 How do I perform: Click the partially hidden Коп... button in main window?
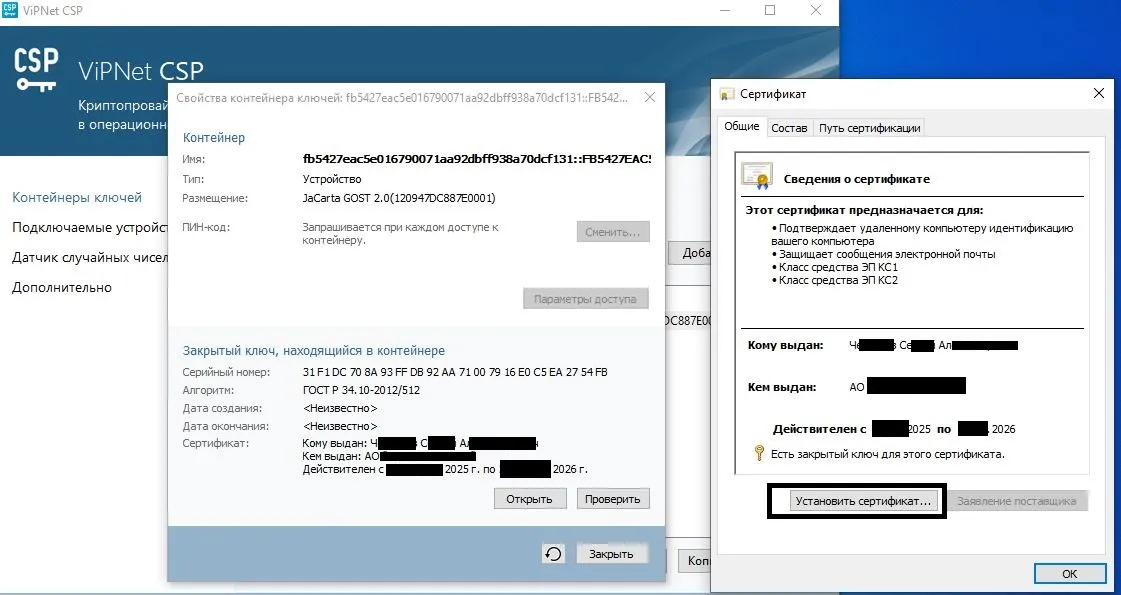pyautogui.click(x=694, y=561)
